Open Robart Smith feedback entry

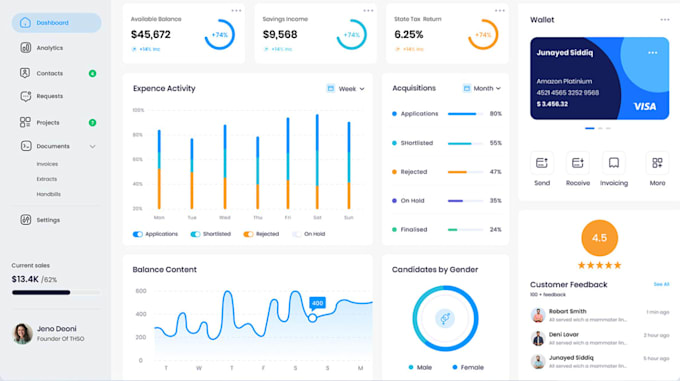coord(600,315)
